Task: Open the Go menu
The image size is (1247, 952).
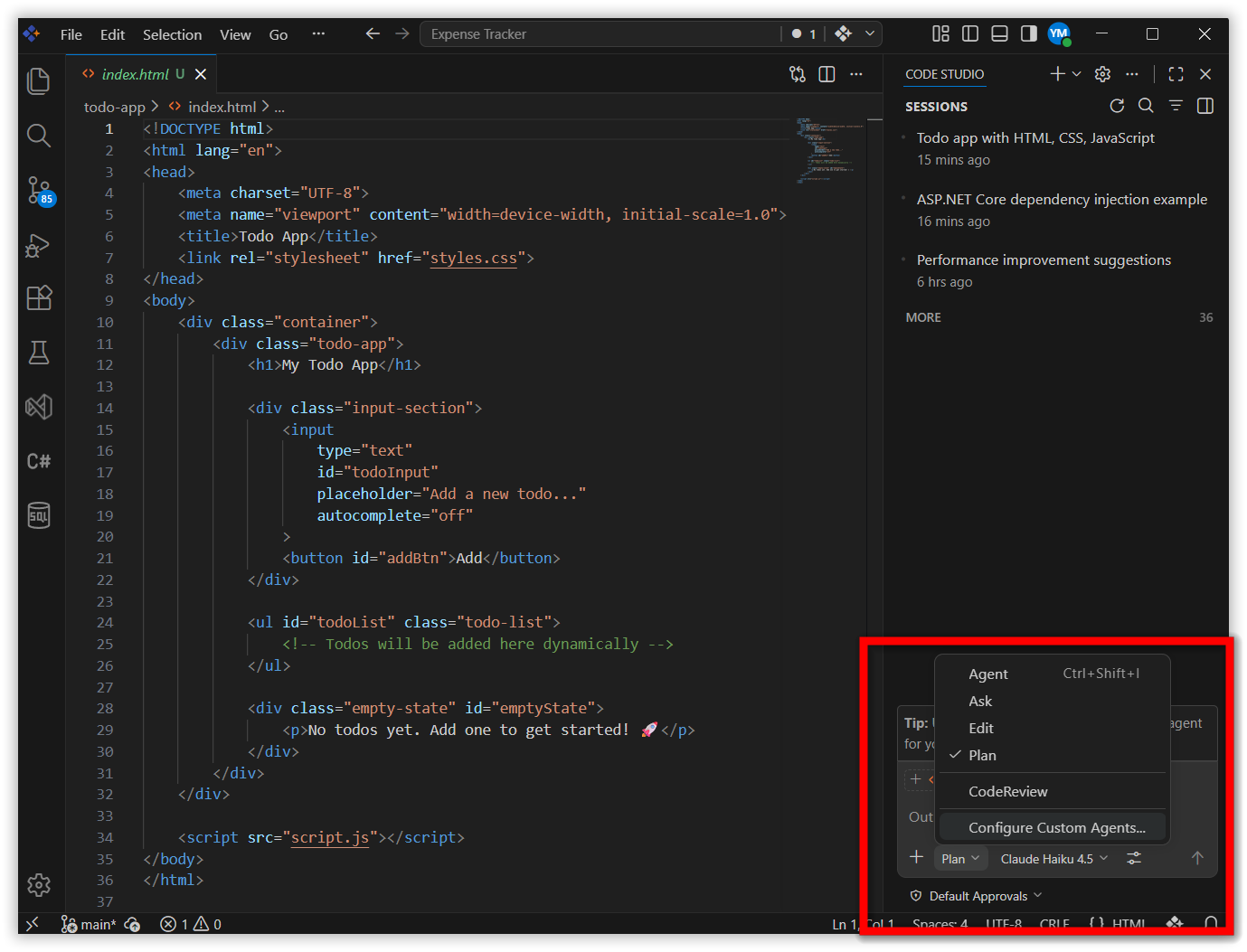Action: point(279,34)
